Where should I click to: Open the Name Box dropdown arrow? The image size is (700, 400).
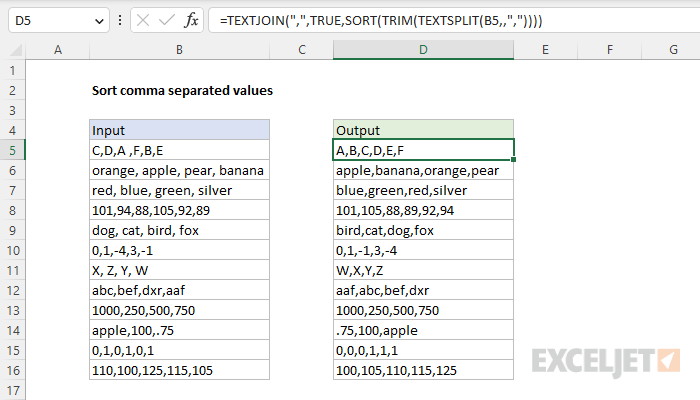pyautogui.click(x=99, y=21)
